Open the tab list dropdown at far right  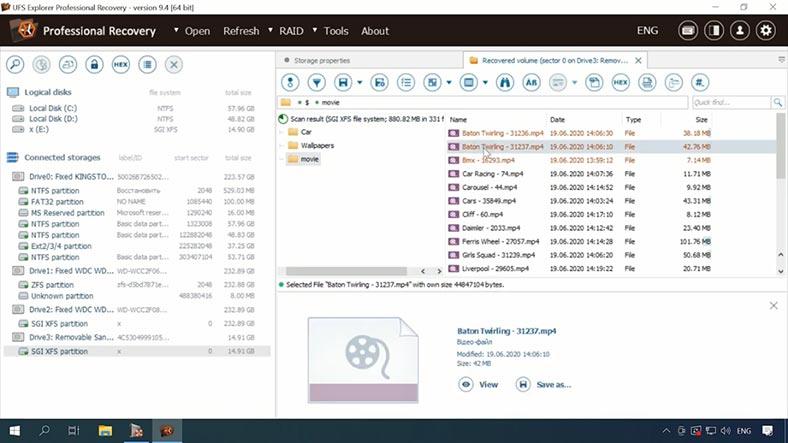[x=781, y=60]
